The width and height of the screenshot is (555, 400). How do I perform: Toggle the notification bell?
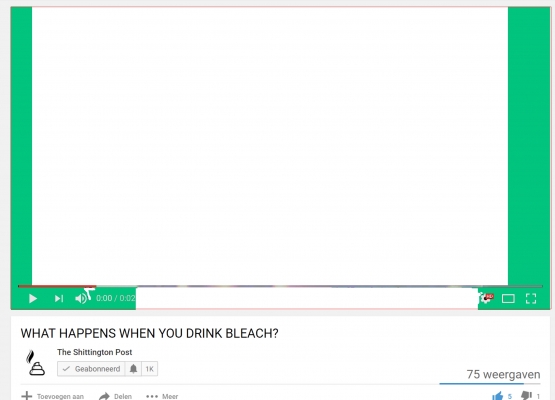pyautogui.click(x=133, y=369)
